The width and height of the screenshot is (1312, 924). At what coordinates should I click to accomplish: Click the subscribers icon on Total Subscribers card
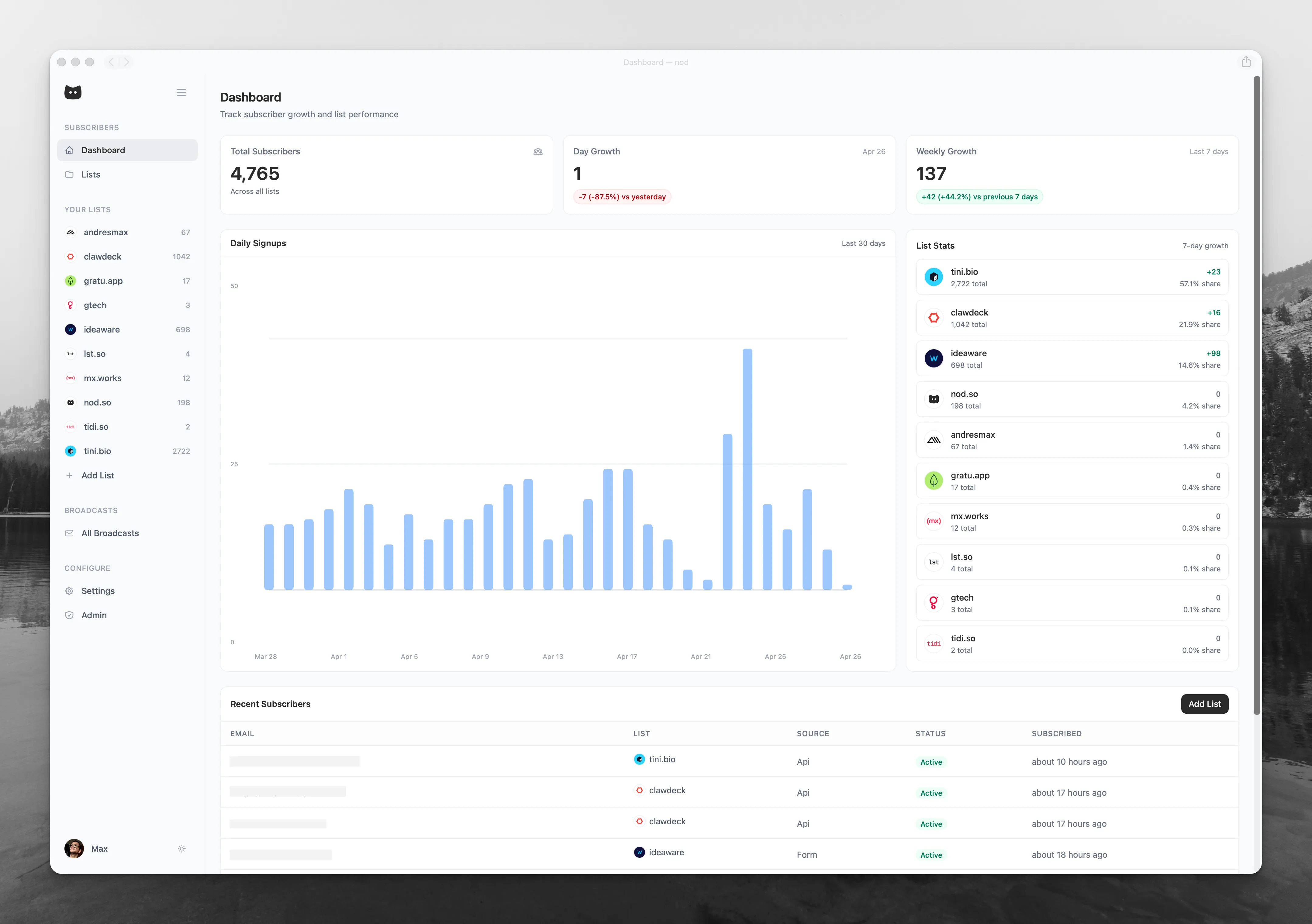pyautogui.click(x=538, y=151)
